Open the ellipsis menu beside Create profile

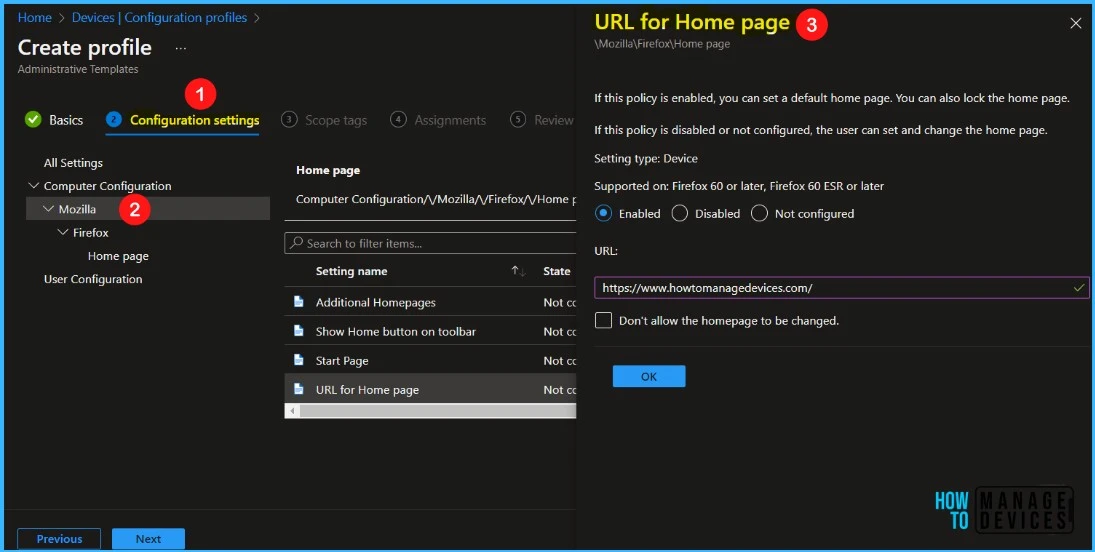(181, 48)
